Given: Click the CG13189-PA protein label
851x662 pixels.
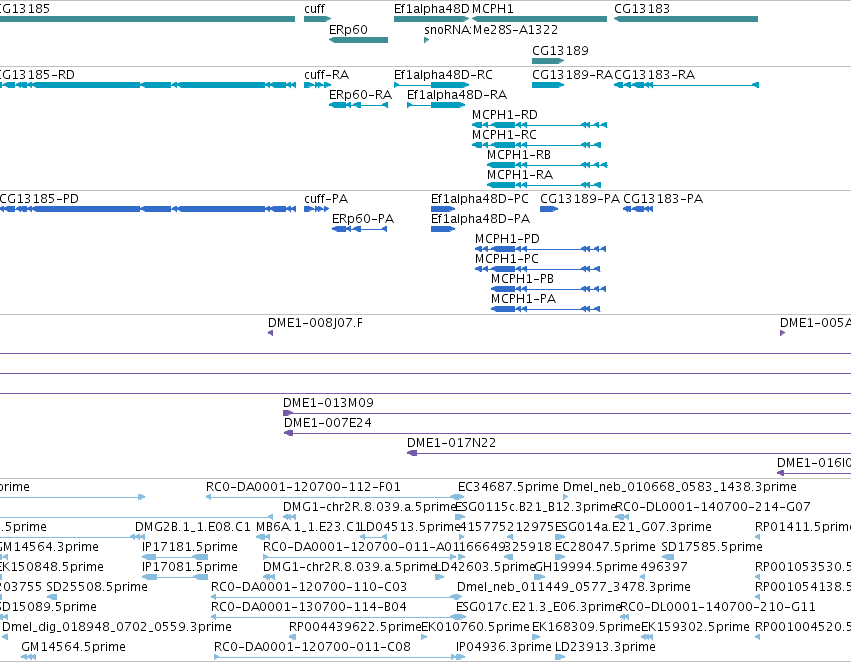Looking at the screenshot, I should (x=580, y=199).
